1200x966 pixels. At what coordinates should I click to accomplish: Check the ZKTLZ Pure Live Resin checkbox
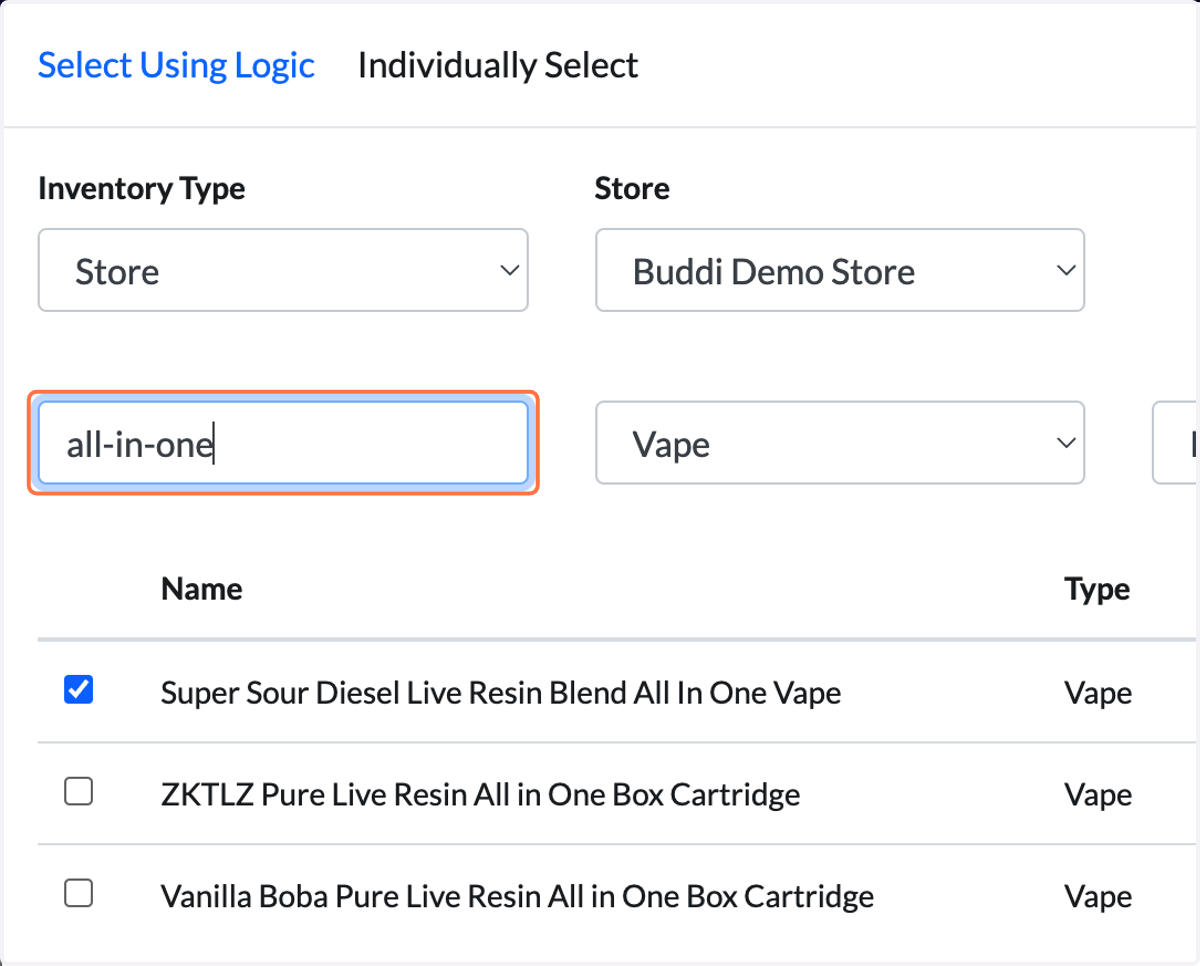click(x=78, y=792)
